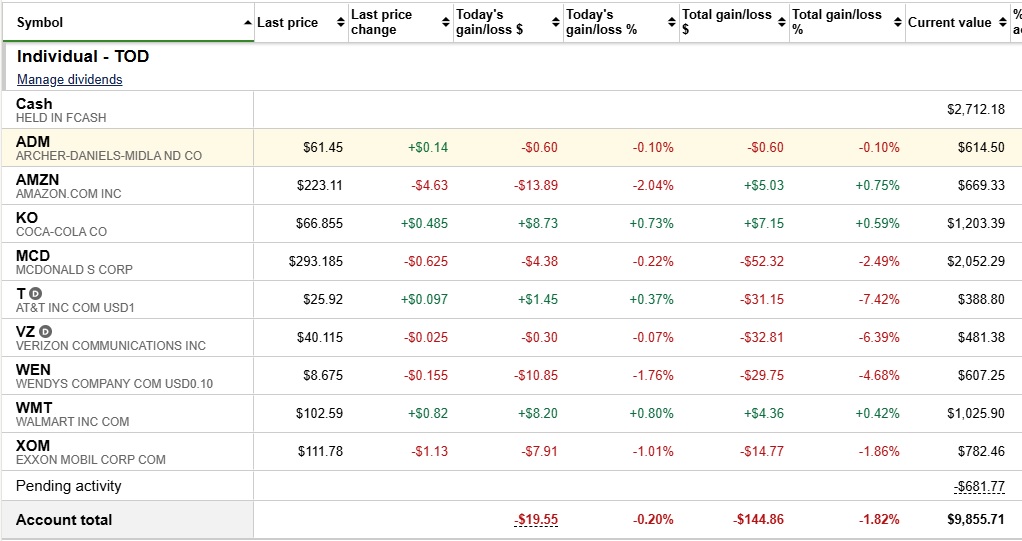Click the Current value column header
The width and height of the screenshot is (1022, 541).
[x=949, y=22]
